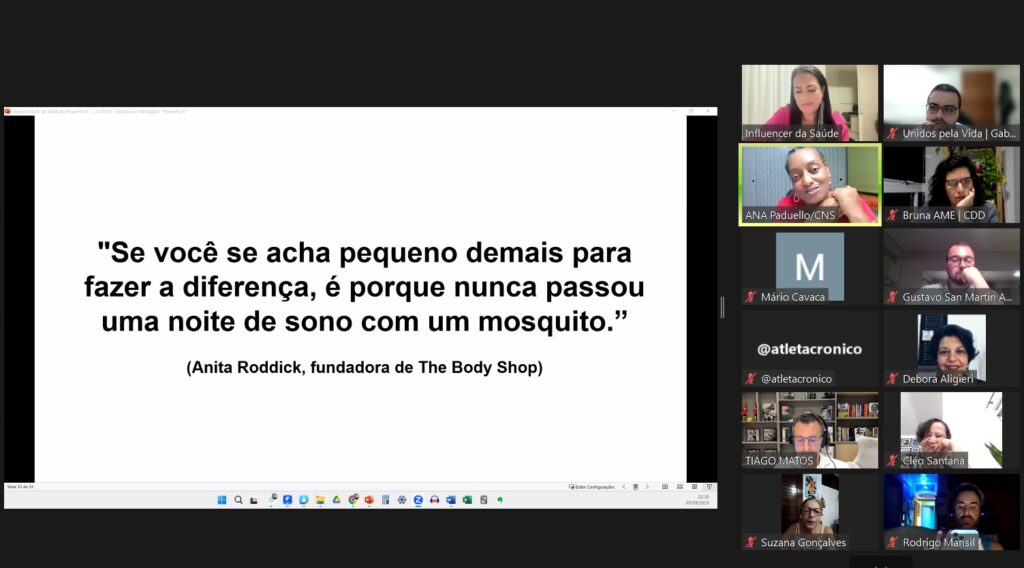Image resolution: width=1024 pixels, height=568 pixels.
Task: Select ANA Paduello/CNS highlighted video tile
Action: 809,184
